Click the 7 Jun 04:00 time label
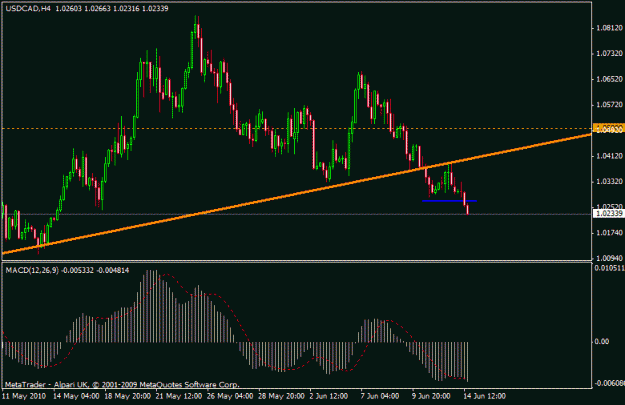 click(x=380, y=396)
